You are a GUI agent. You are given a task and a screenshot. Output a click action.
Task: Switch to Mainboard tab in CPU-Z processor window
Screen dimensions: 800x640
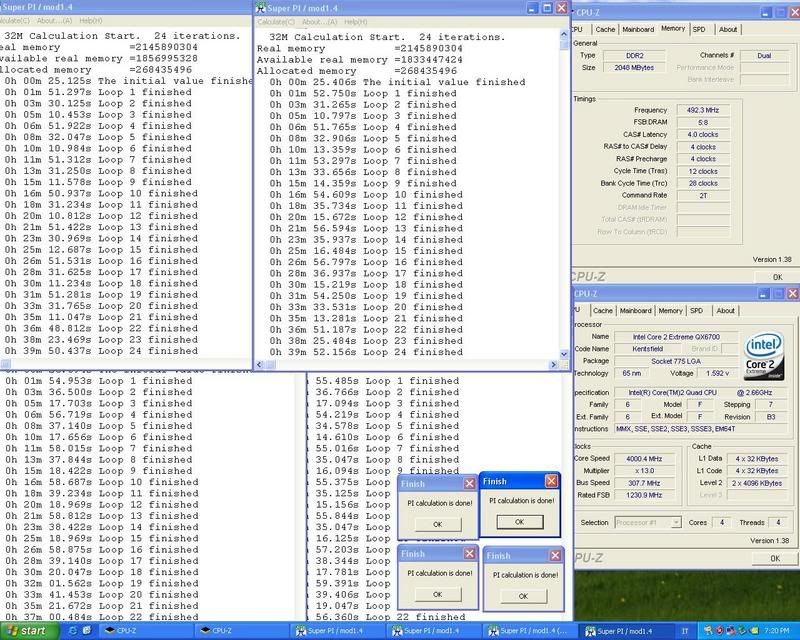coord(635,310)
